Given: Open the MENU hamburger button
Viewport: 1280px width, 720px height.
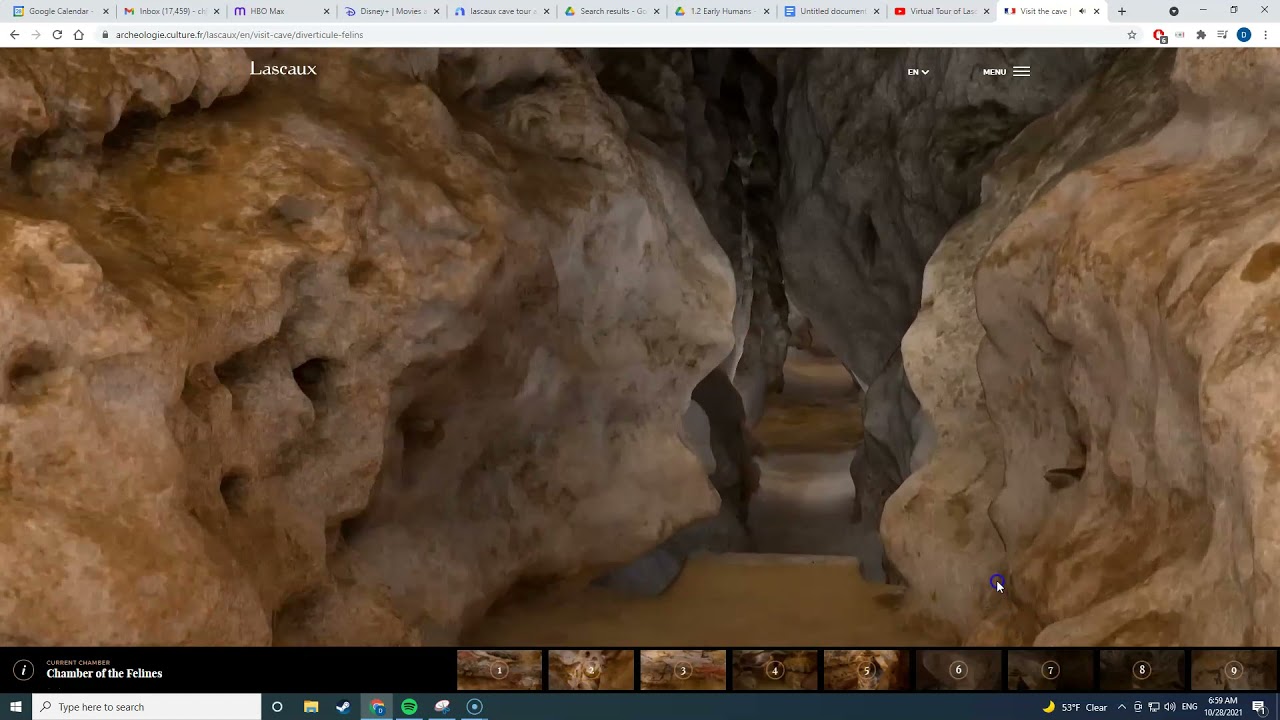Looking at the screenshot, I should point(1006,72).
